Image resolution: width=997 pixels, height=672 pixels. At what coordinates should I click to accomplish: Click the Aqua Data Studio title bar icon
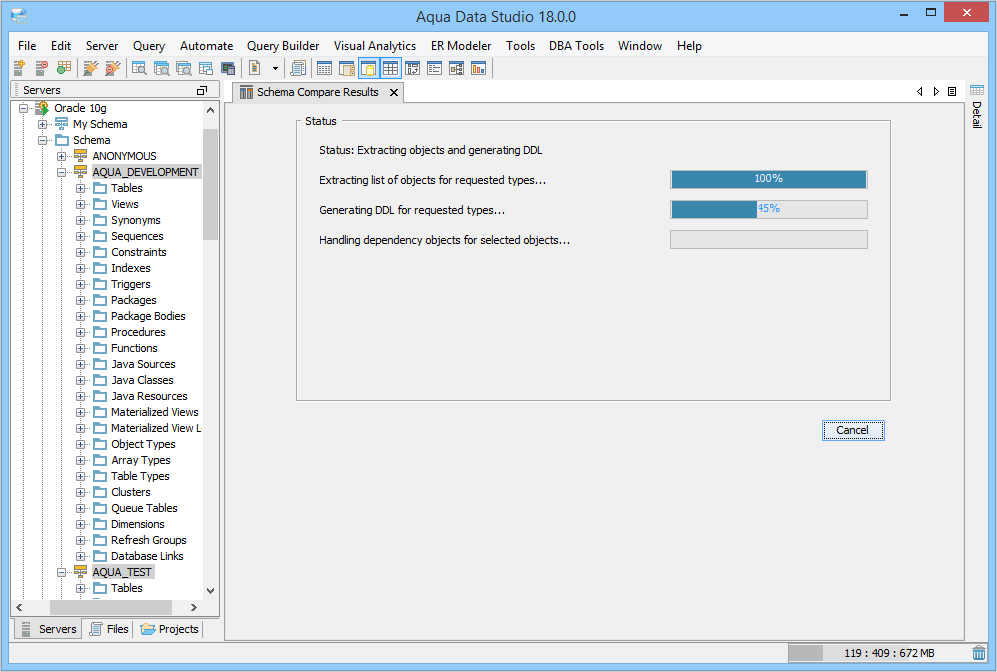click(x=19, y=16)
